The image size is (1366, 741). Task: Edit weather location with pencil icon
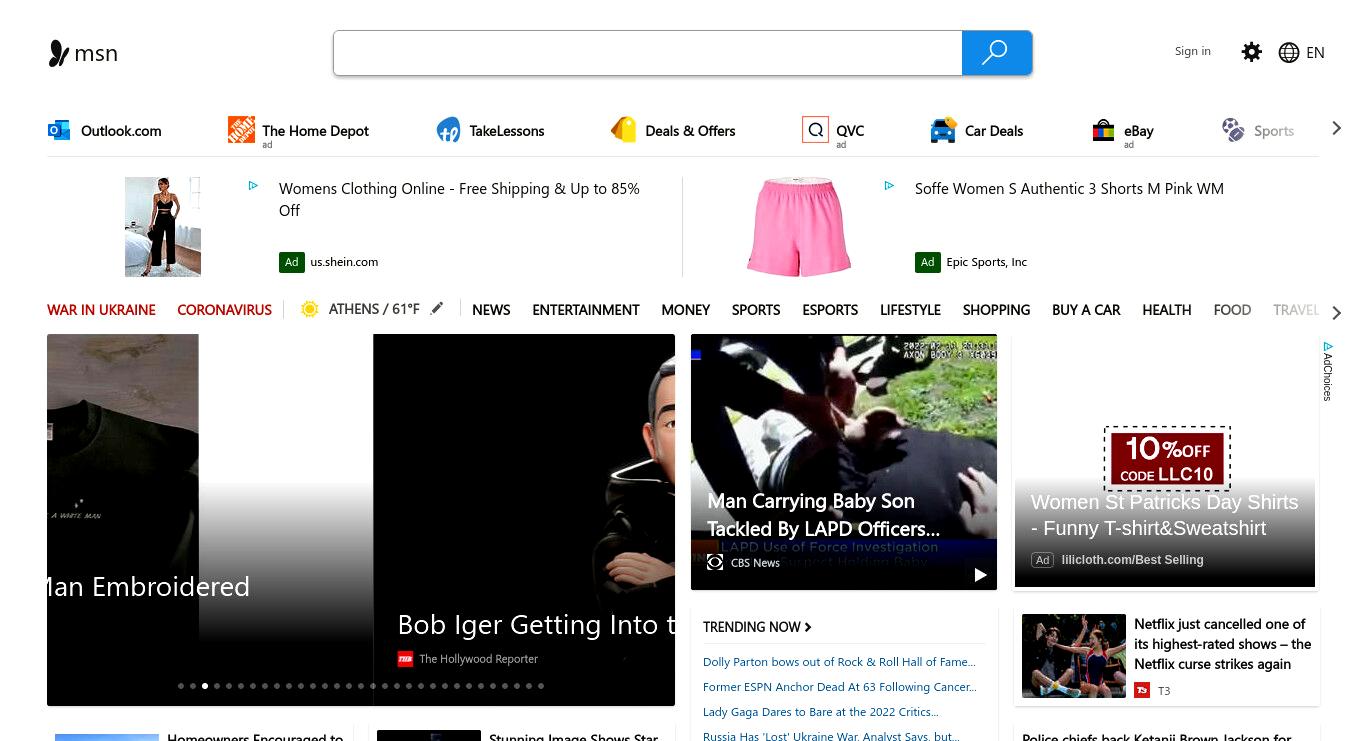pyautogui.click(x=437, y=309)
